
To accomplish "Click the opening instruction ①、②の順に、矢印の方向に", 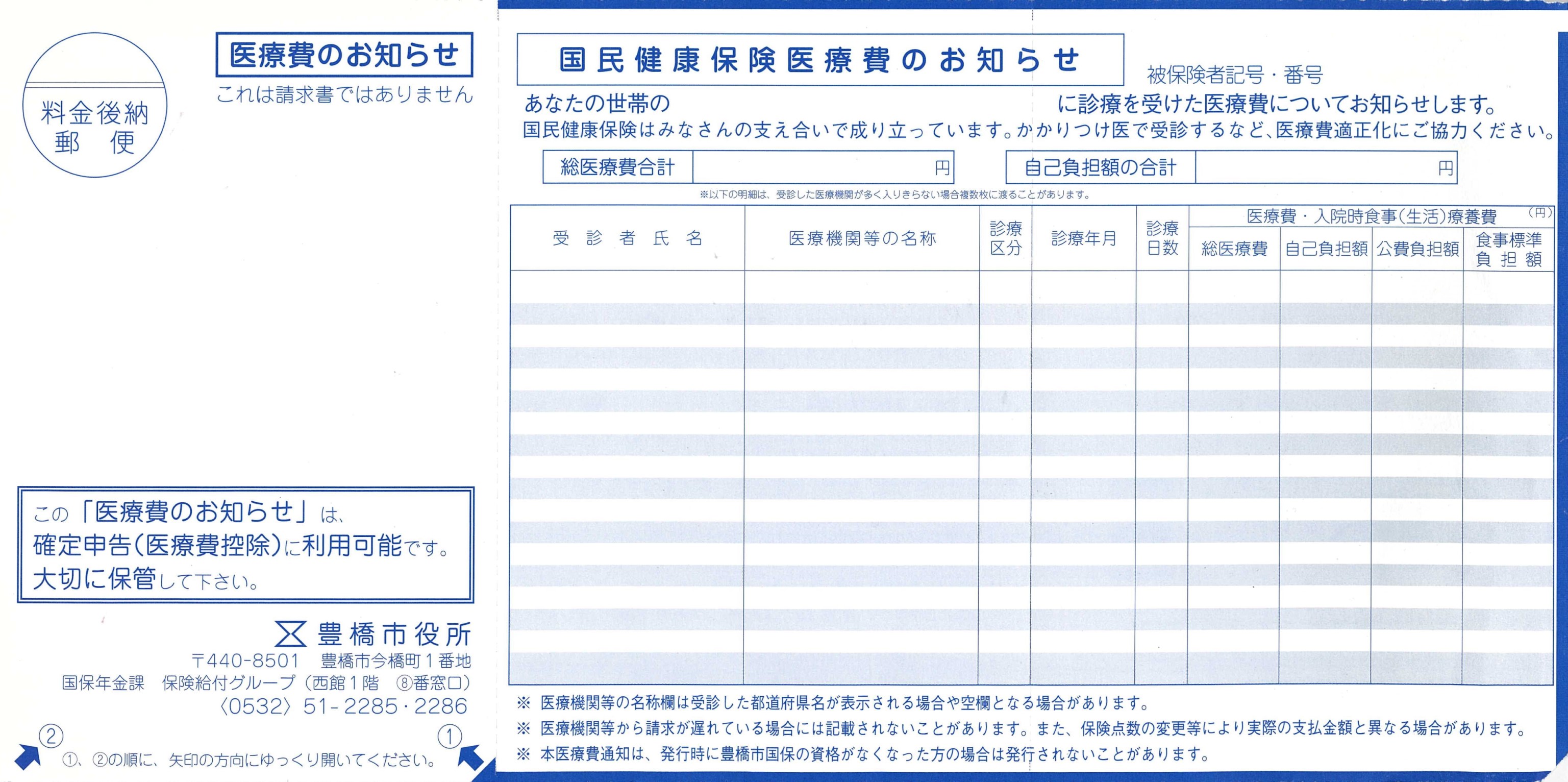I will tap(249, 760).
